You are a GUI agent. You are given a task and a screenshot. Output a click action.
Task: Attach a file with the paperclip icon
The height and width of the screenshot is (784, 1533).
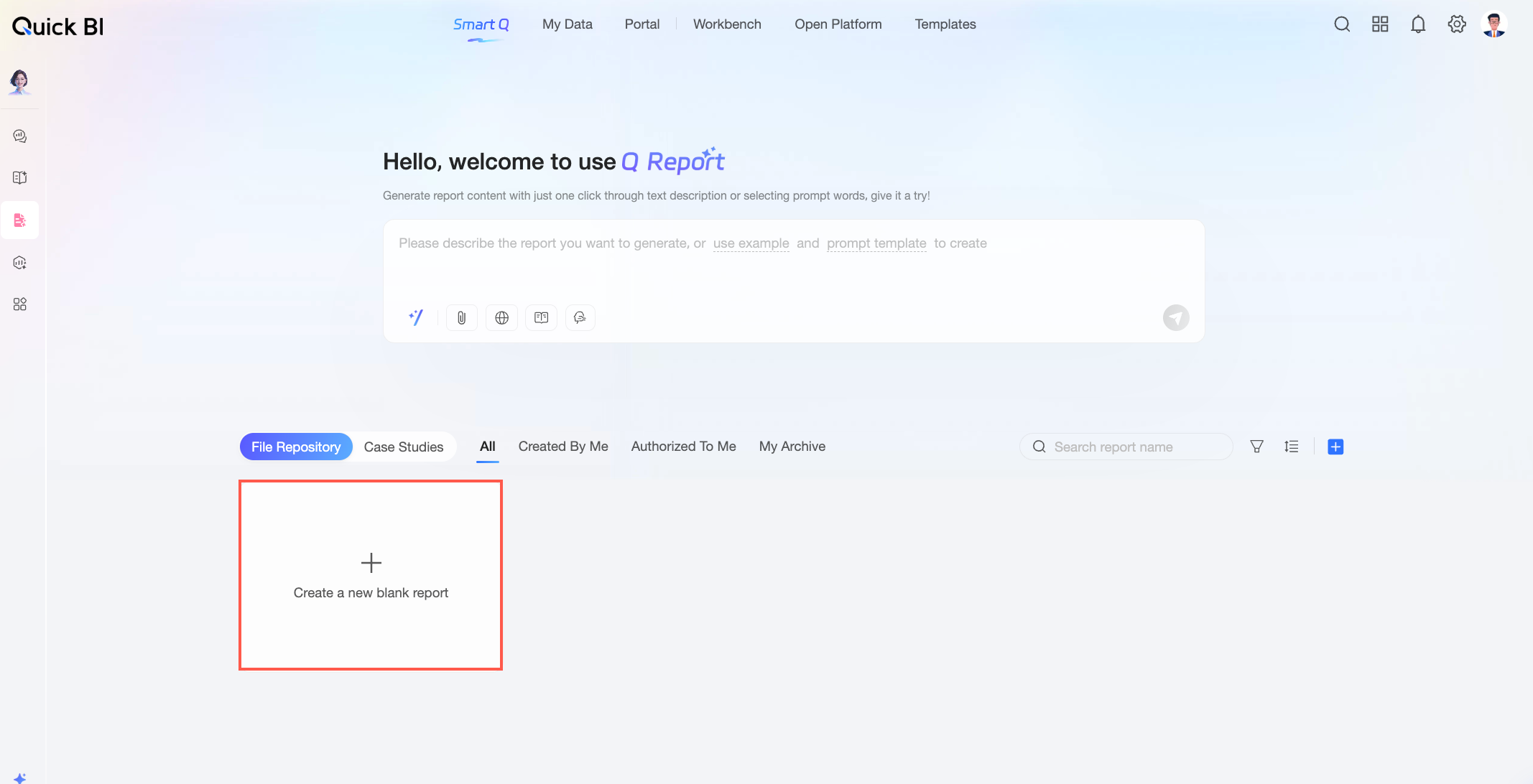coord(462,317)
